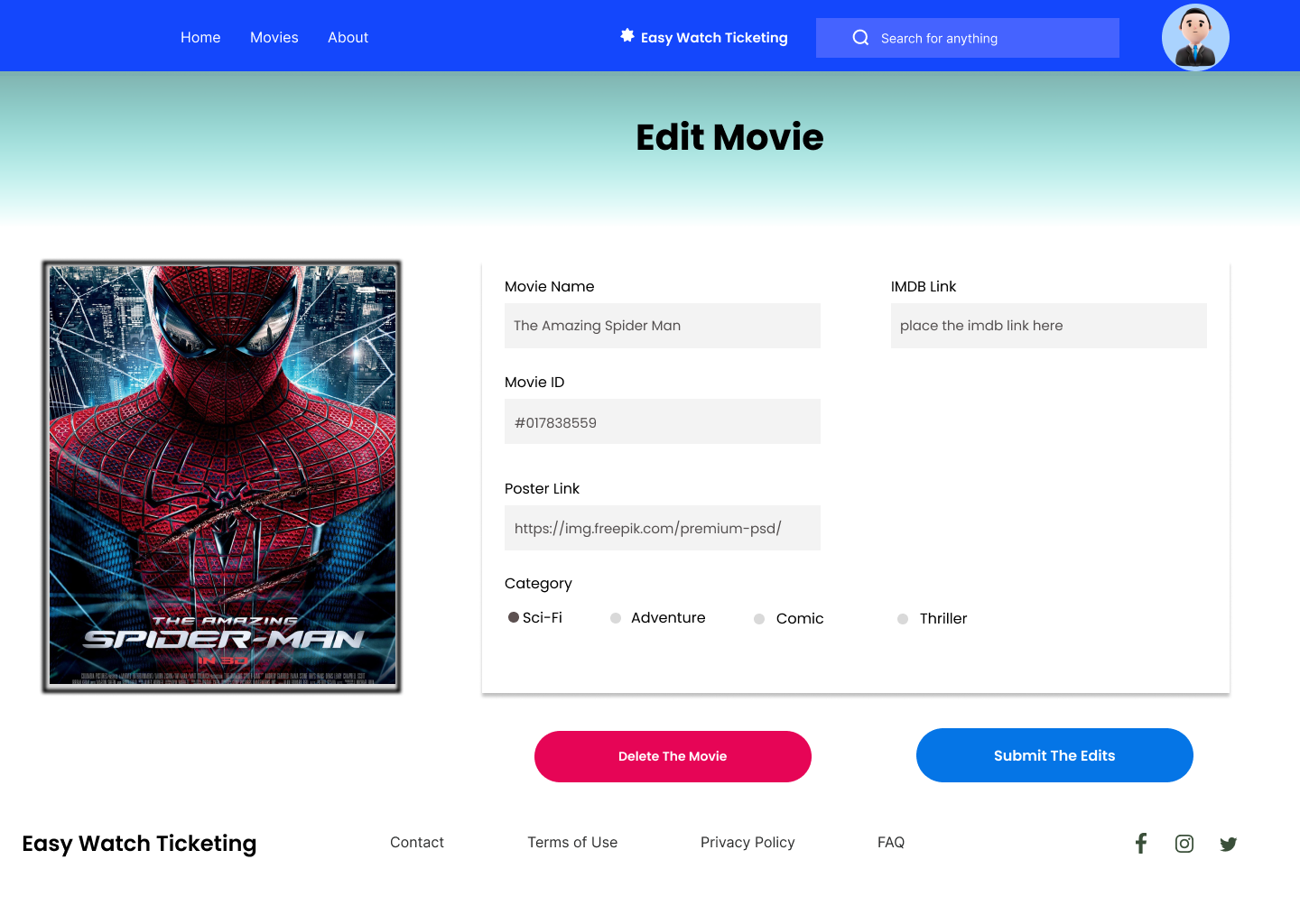
Task: Open the Facebook icon in footer
Action: (x=1141, y=844)
